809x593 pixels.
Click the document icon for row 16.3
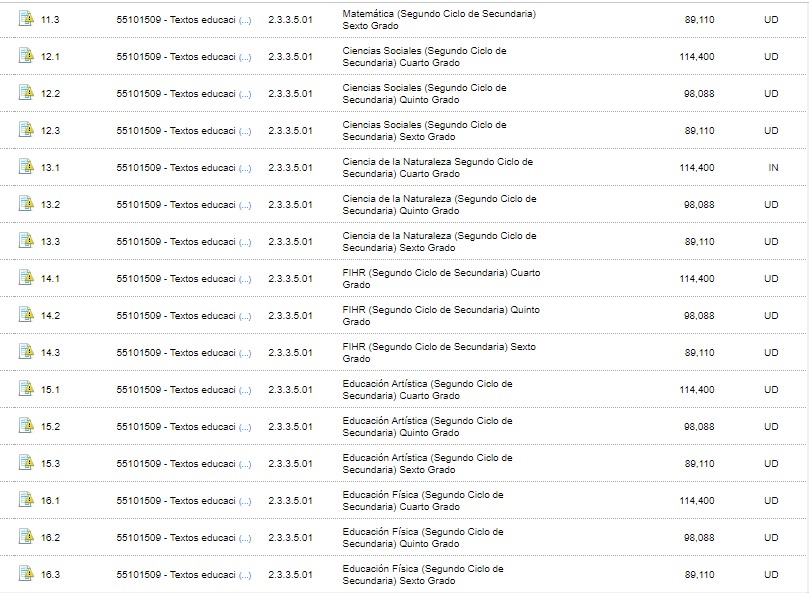pyautogui.click(x=26, y=574)
